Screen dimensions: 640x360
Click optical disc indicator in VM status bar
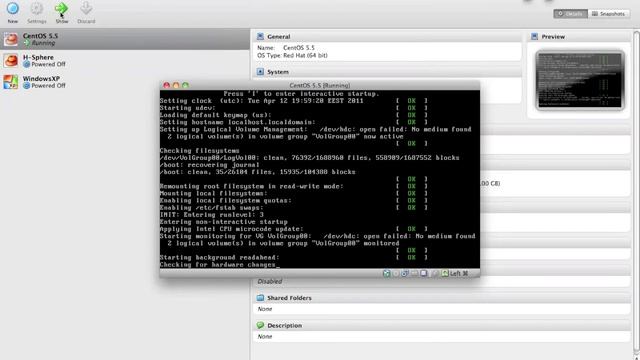pos(396,273)
